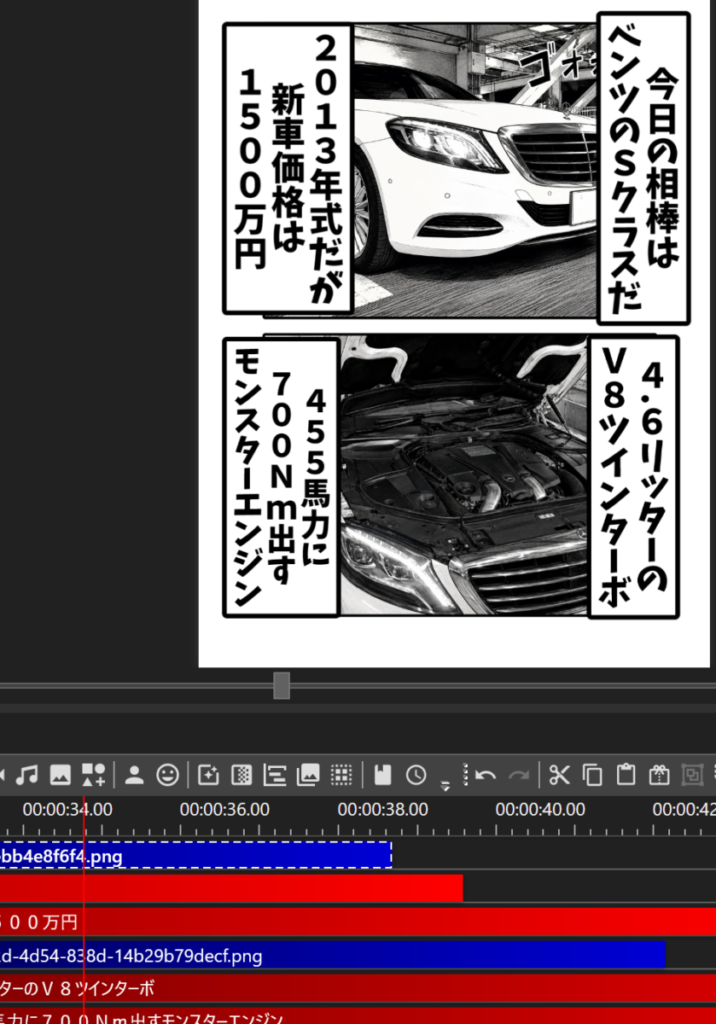Screen dimensions: 716x1024
Task: Click the sparkle-in-box effect item icon
Action: tap(208, 775)
